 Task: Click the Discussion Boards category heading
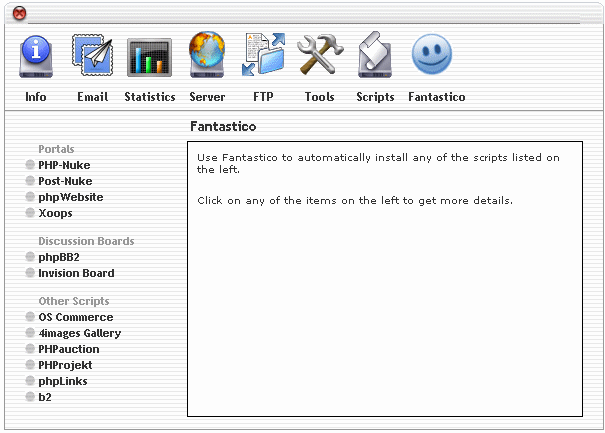(x=86, y=241)
